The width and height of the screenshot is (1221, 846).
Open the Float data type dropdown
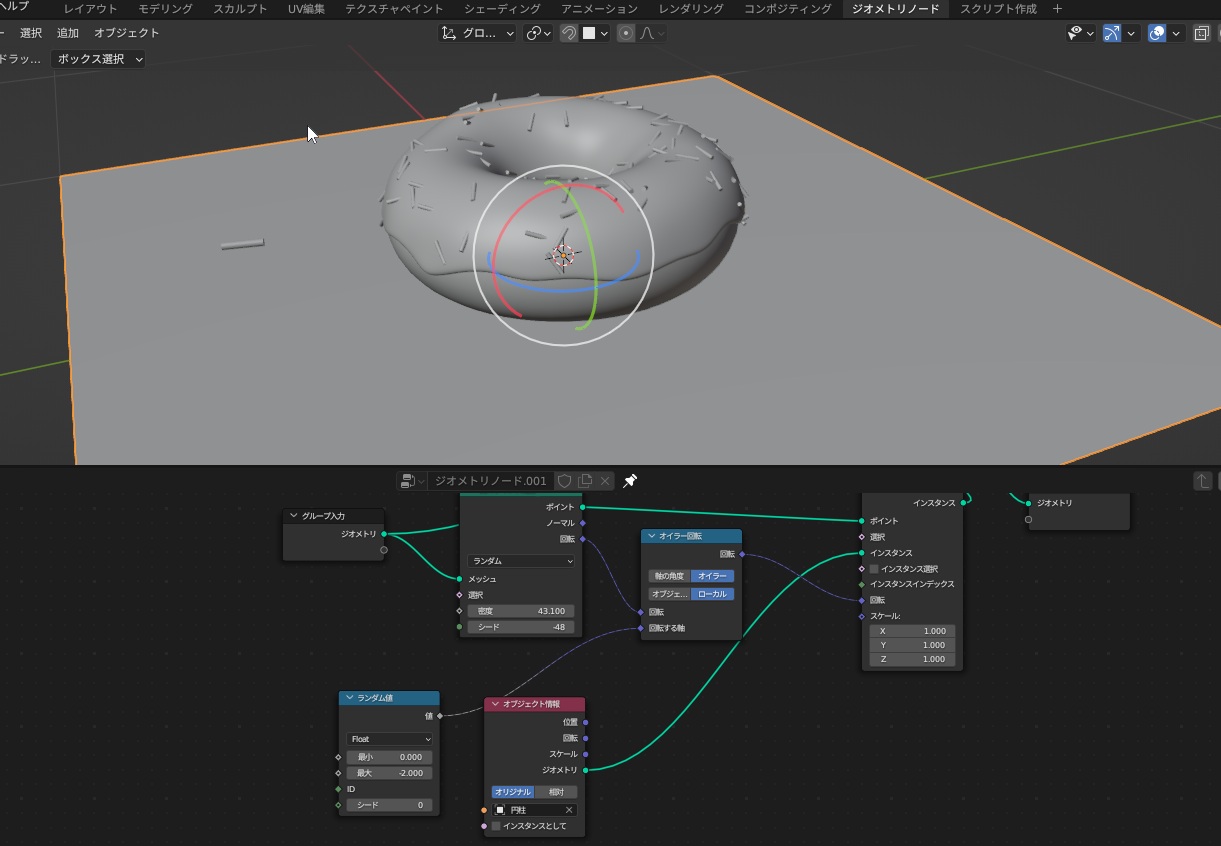[x=389, y=739]
